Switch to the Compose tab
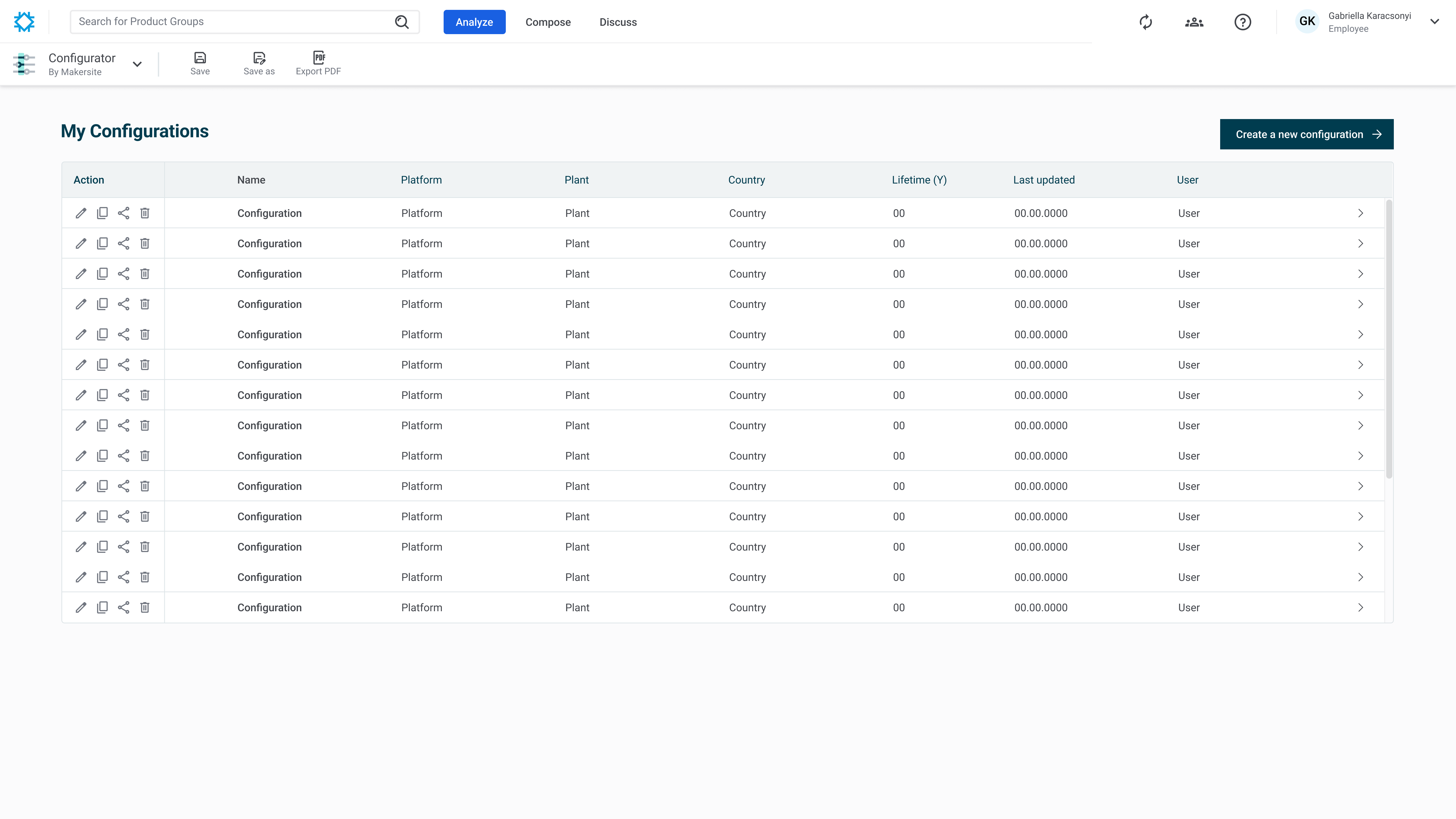Screen dimensions: 1456x819 coord(548,22)
